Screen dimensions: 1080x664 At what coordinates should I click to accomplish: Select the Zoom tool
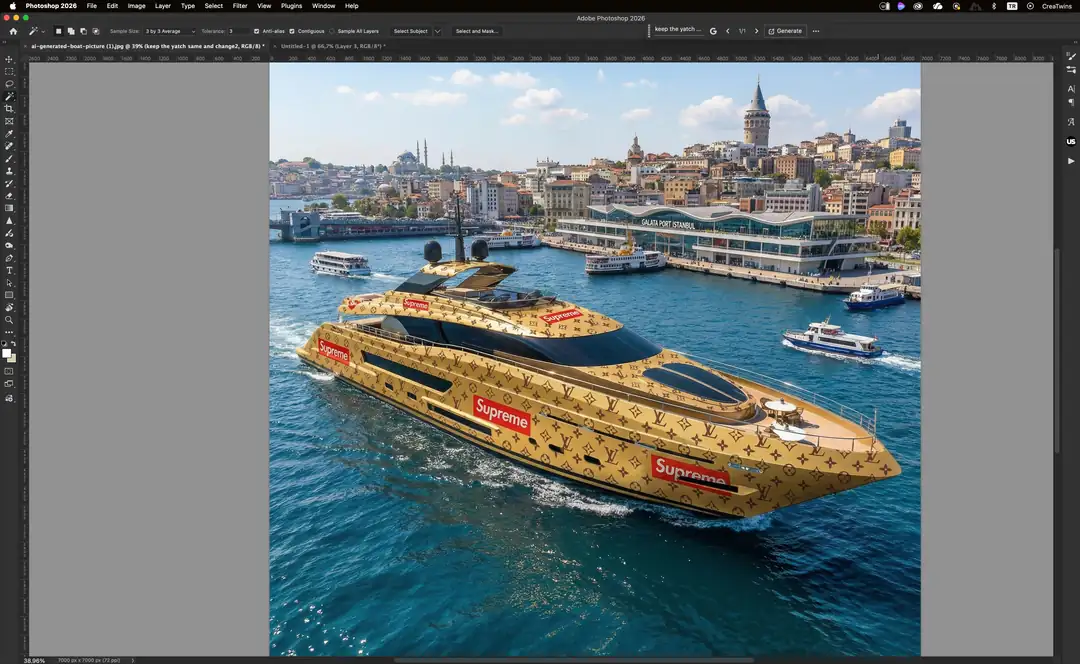click(9, 318)
